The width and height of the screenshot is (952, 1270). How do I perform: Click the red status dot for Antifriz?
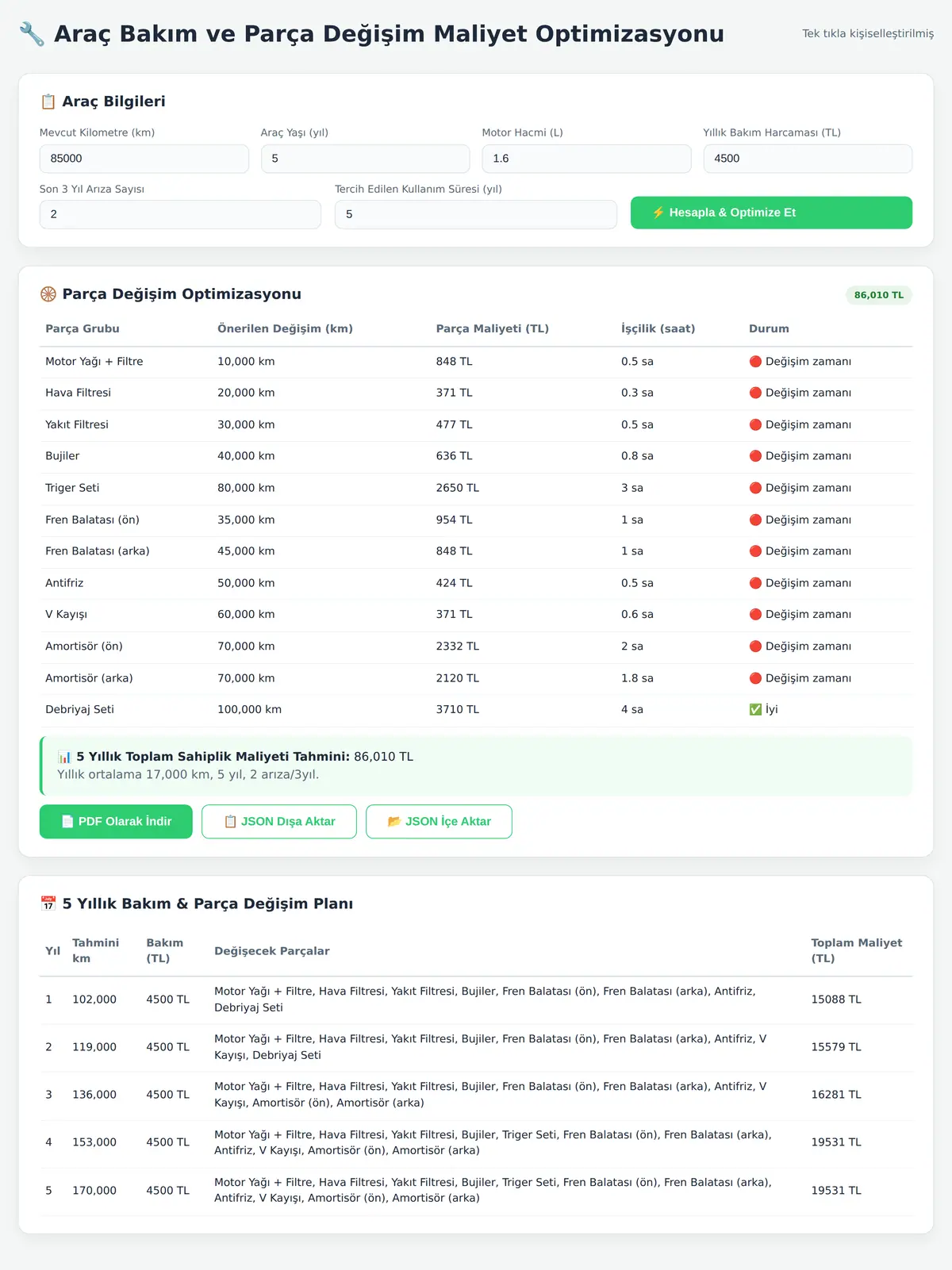pyautogui.click(x=755, y=583)
